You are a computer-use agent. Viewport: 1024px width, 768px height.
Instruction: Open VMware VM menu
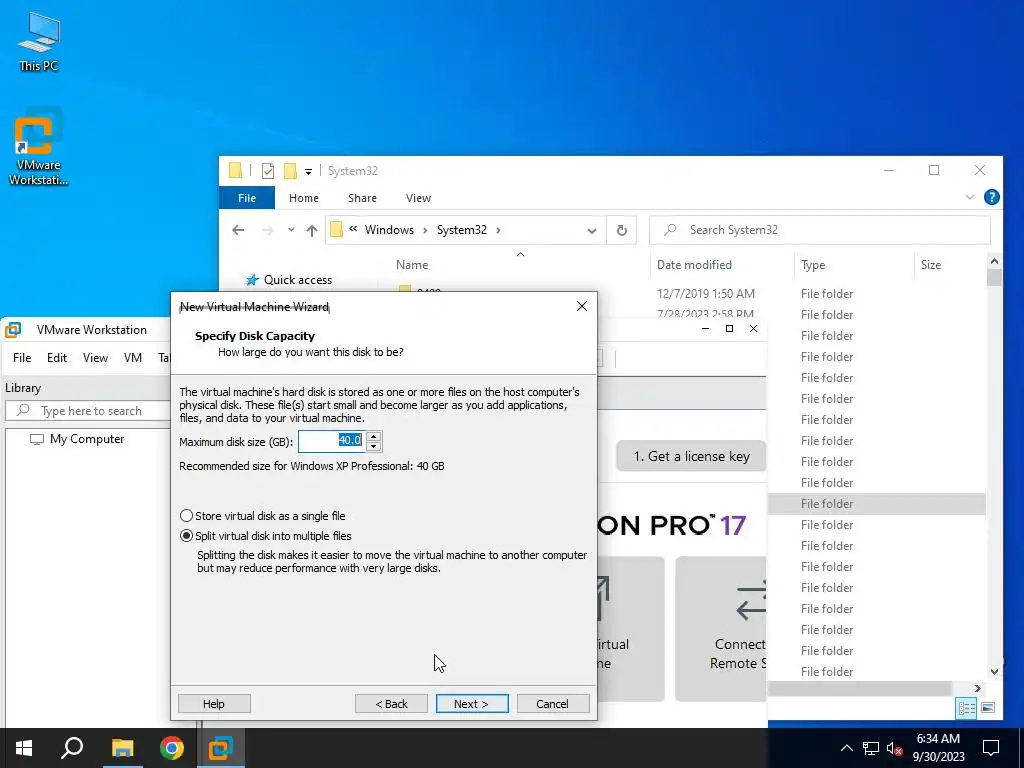[x=133, y=358]
